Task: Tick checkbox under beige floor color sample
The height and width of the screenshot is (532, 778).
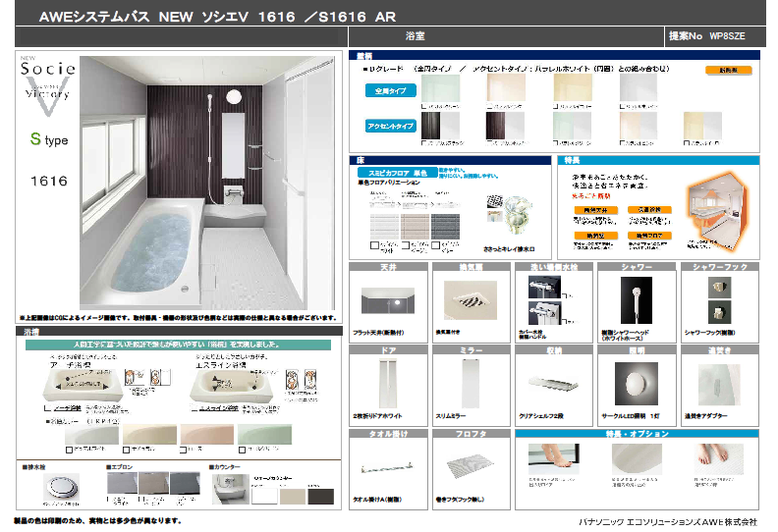Action: 405,245
